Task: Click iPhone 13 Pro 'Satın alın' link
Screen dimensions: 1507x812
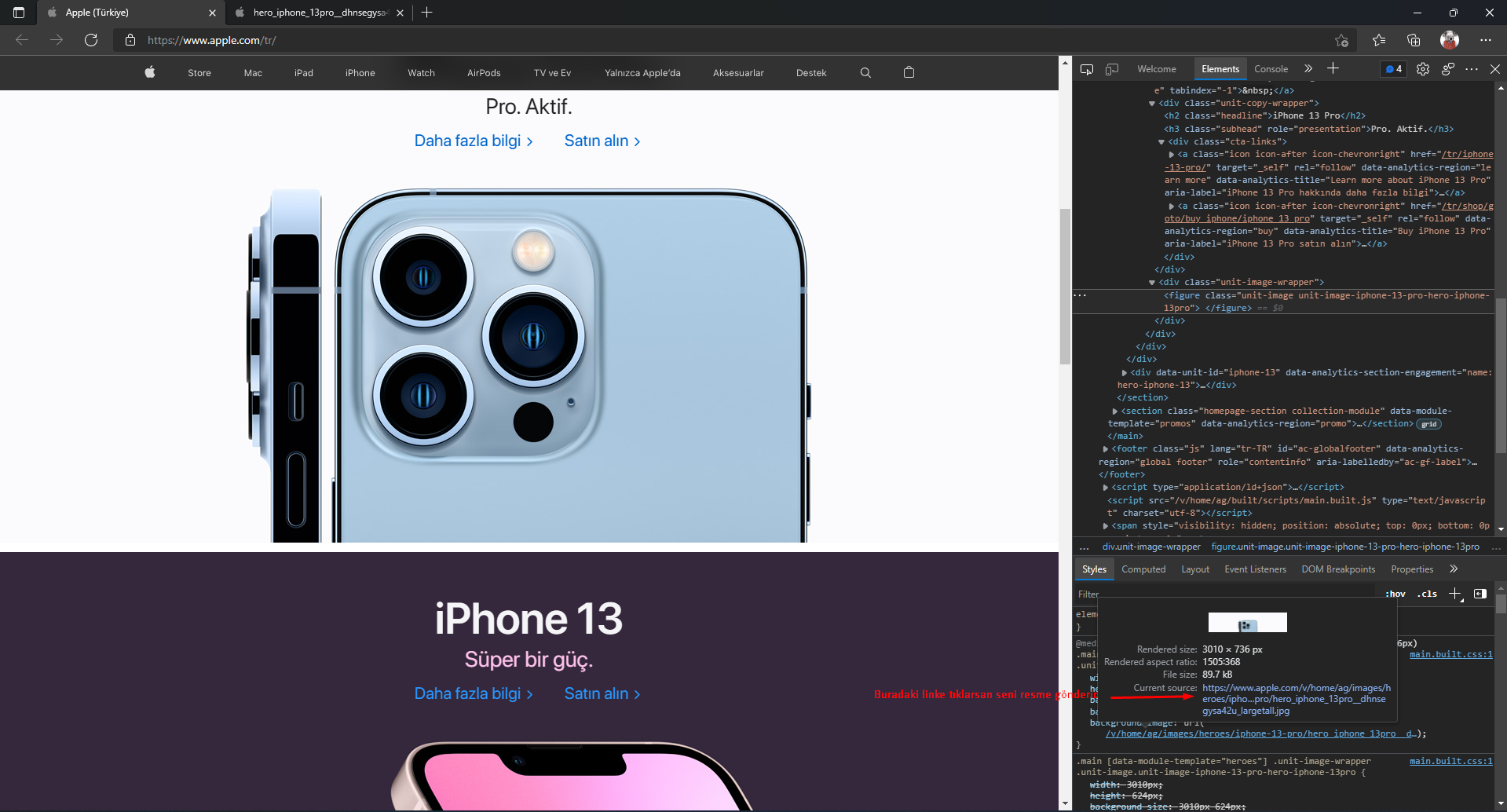Action: click(x=602, y=141)
